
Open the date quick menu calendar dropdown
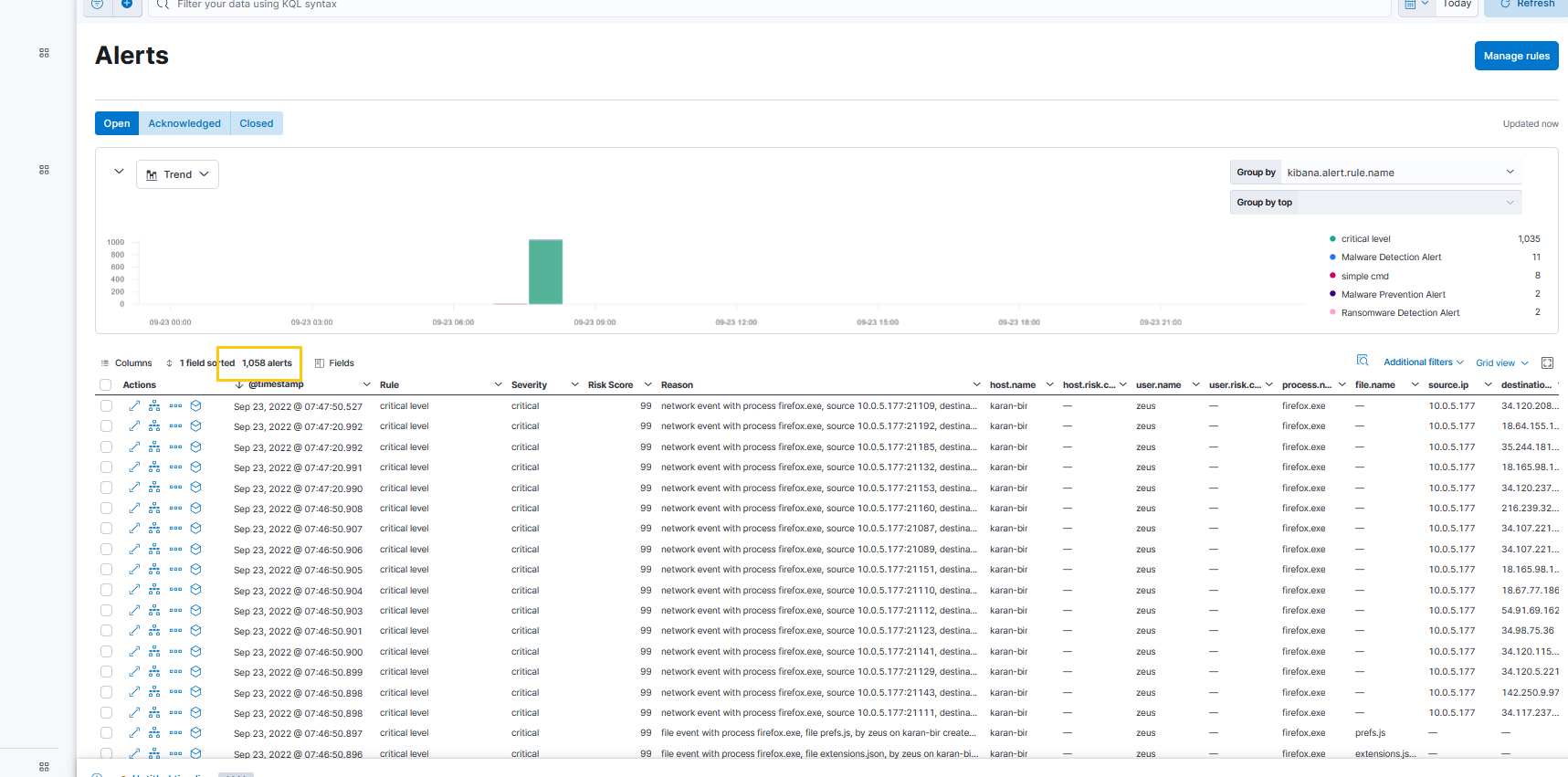(x=1416, y=5)
